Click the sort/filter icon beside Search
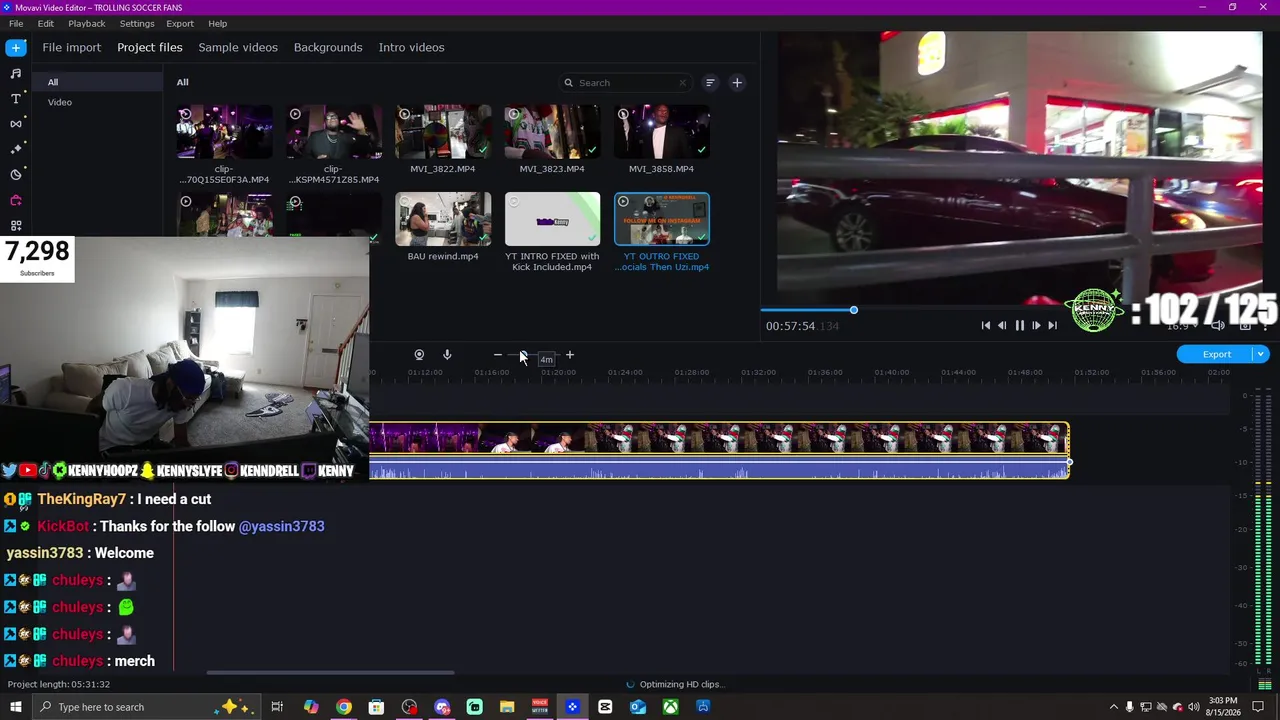Viewport: 1280px width, 720px height. 710,83
